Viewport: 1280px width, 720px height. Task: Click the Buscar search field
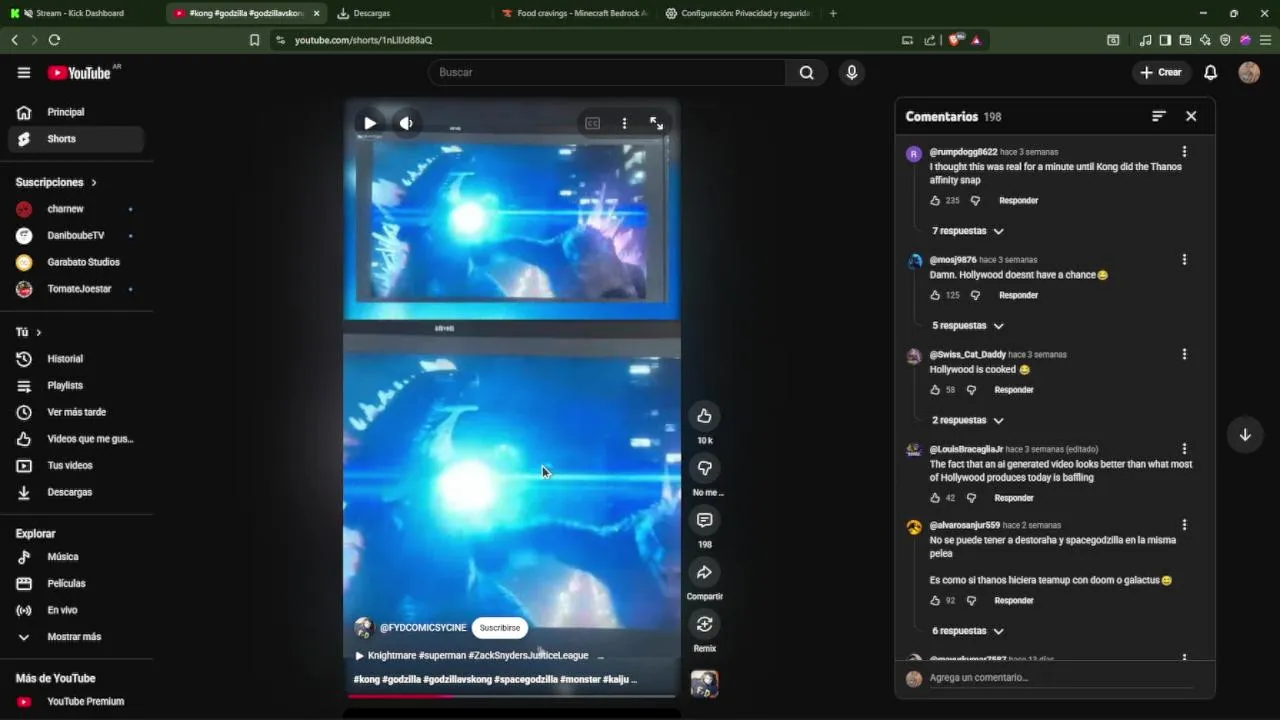pos(607,72)
